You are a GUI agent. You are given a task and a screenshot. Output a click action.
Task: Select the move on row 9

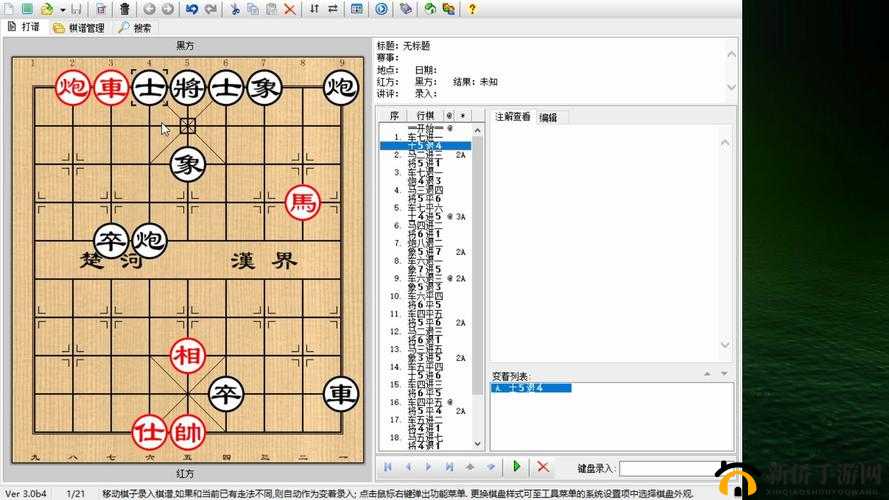pos(425,278)
